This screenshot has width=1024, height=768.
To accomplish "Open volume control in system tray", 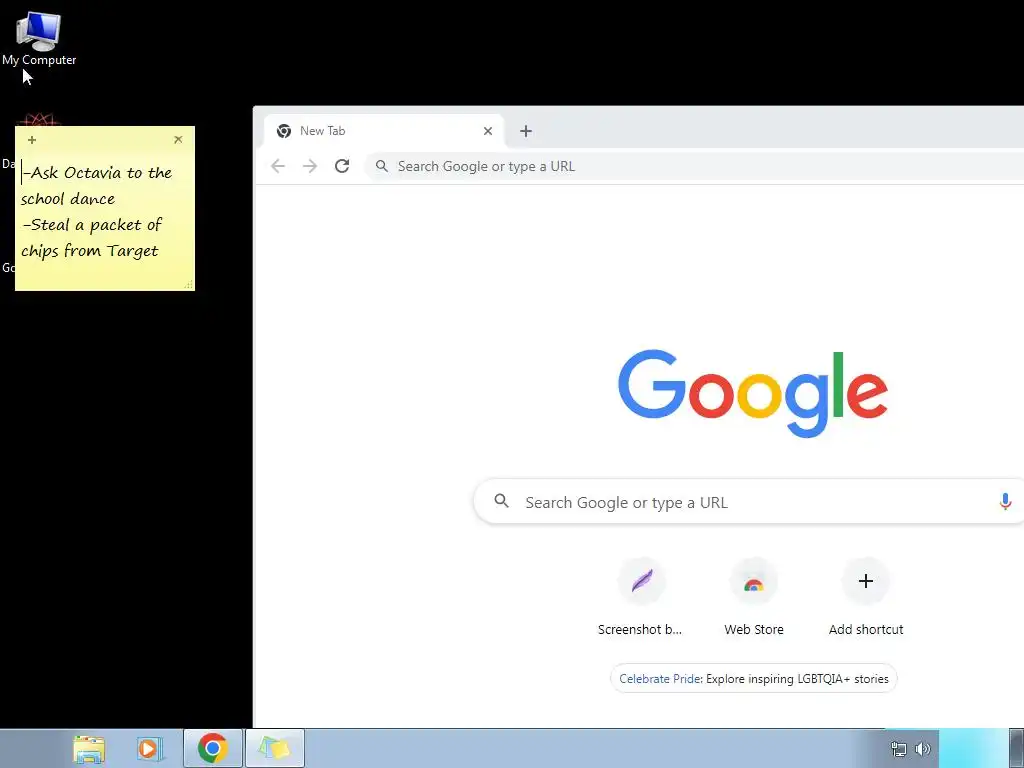I will pos(923,749).
